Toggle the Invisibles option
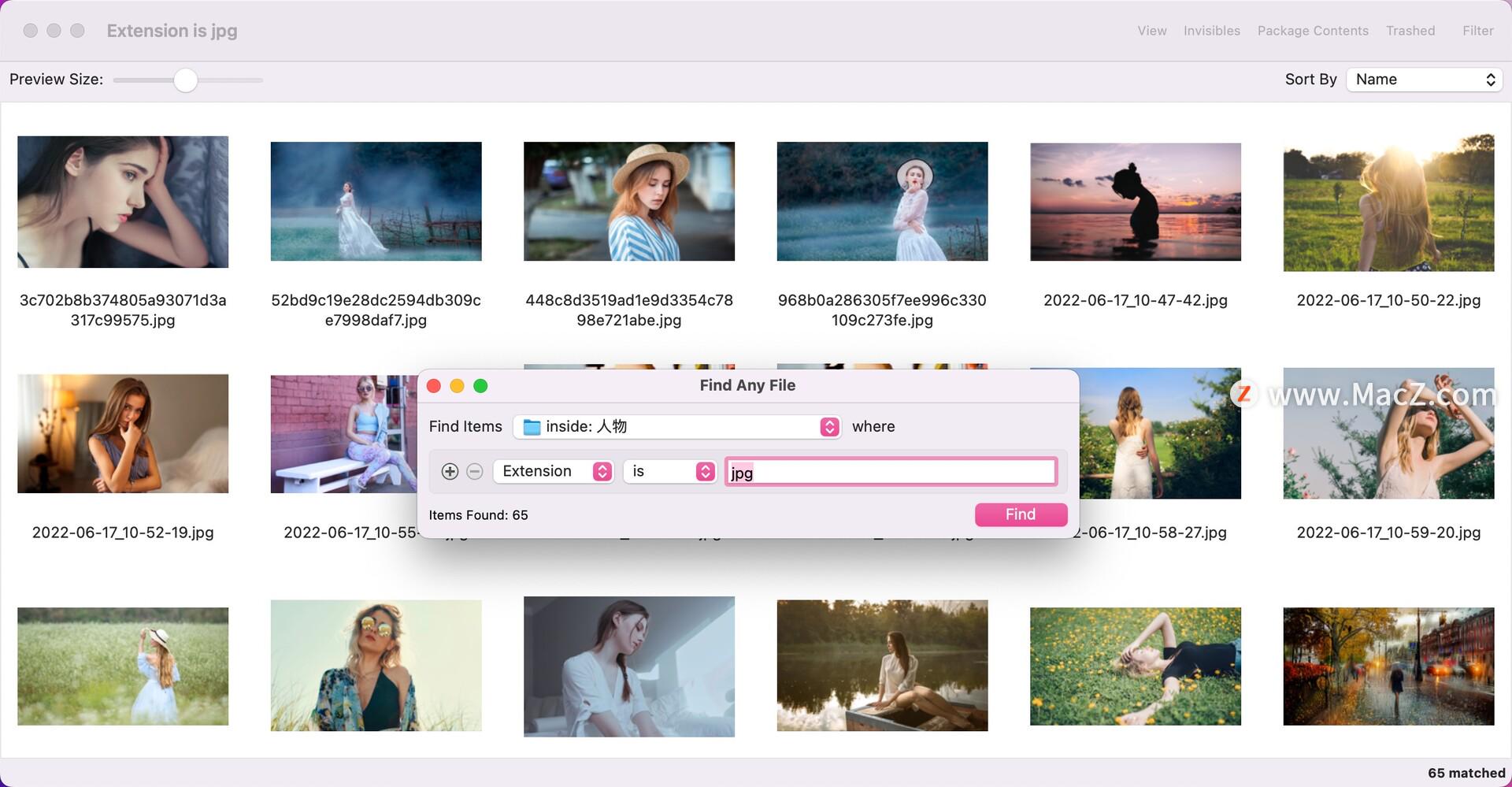1512x787 pixels. point(1211,31)
